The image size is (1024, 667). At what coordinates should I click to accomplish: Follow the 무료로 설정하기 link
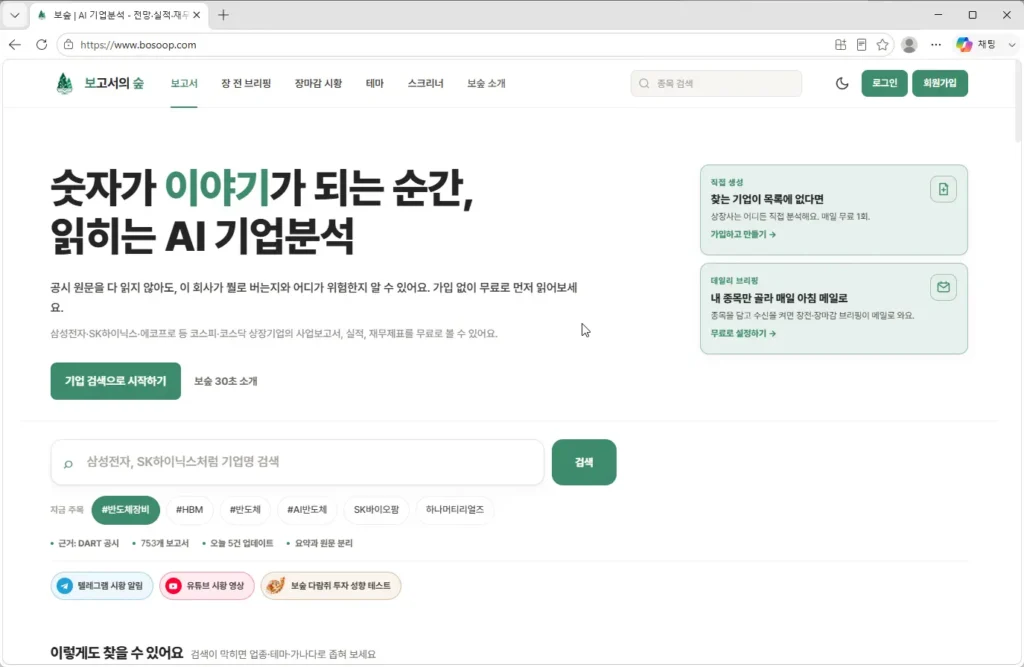743,333
